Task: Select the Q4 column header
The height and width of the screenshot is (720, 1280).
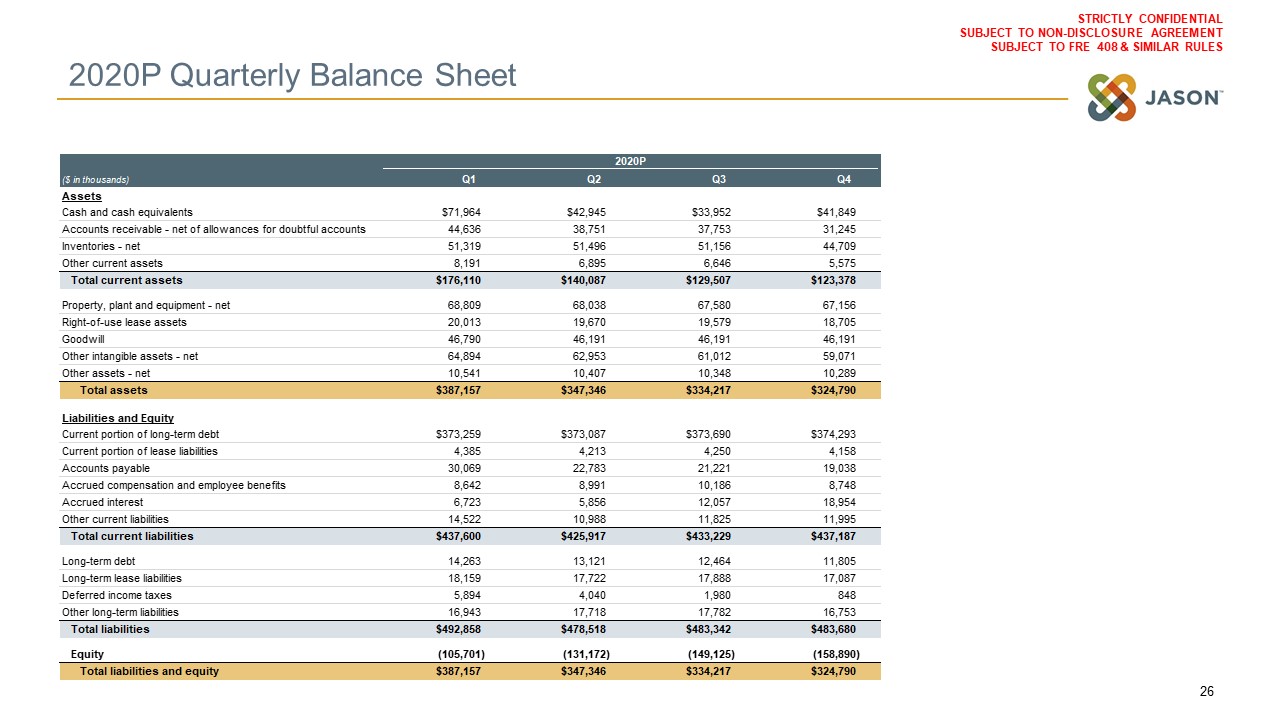Action: (x=843, y=179)
